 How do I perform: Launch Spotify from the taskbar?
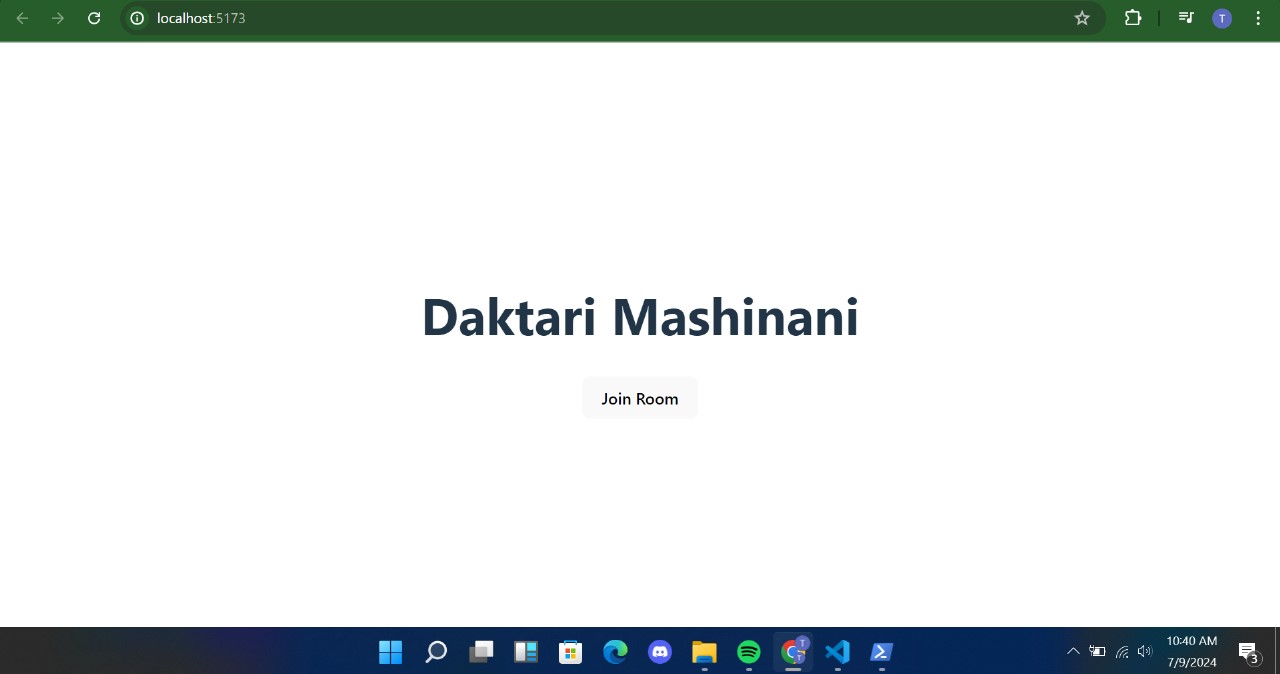pos(748,652)
